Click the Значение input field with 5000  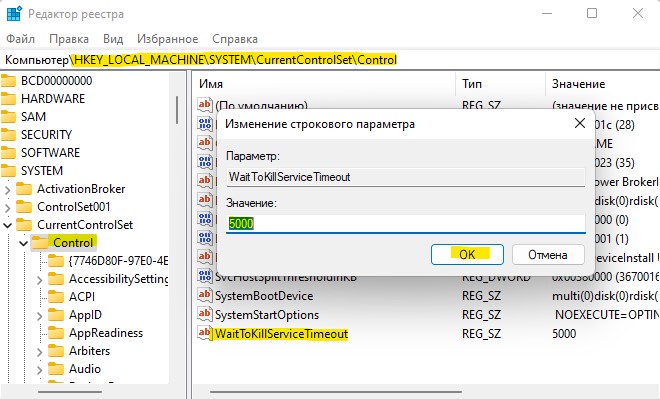coord(406,223)
